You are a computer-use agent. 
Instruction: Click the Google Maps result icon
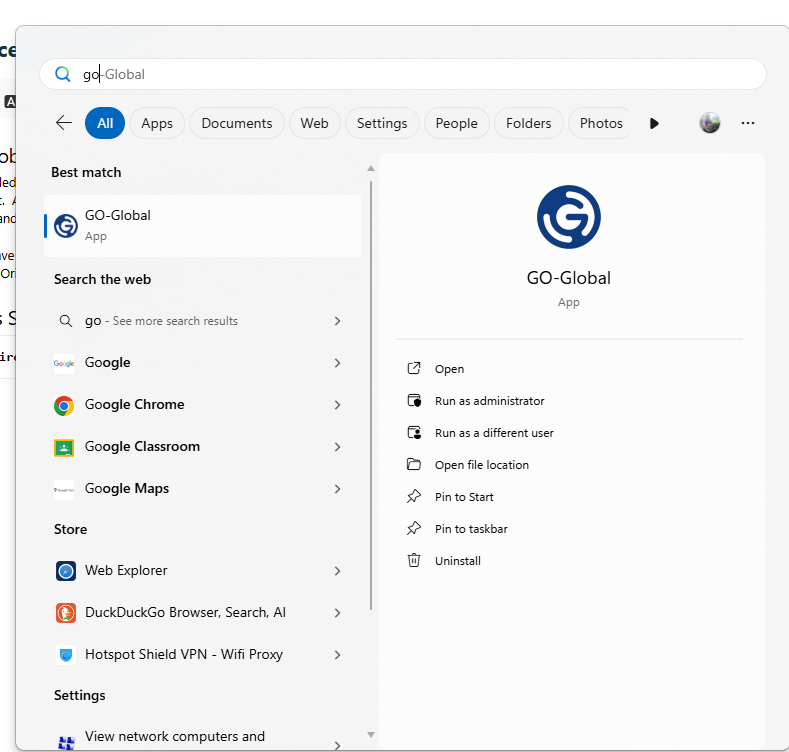(x=64, y=489)
